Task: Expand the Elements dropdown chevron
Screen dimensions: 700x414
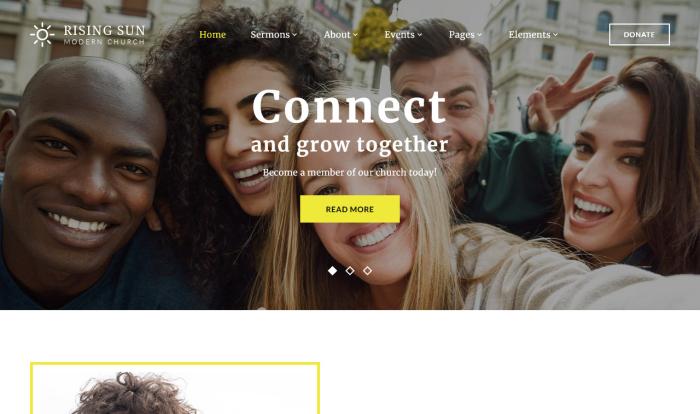Action: click(x=555, y=35)
